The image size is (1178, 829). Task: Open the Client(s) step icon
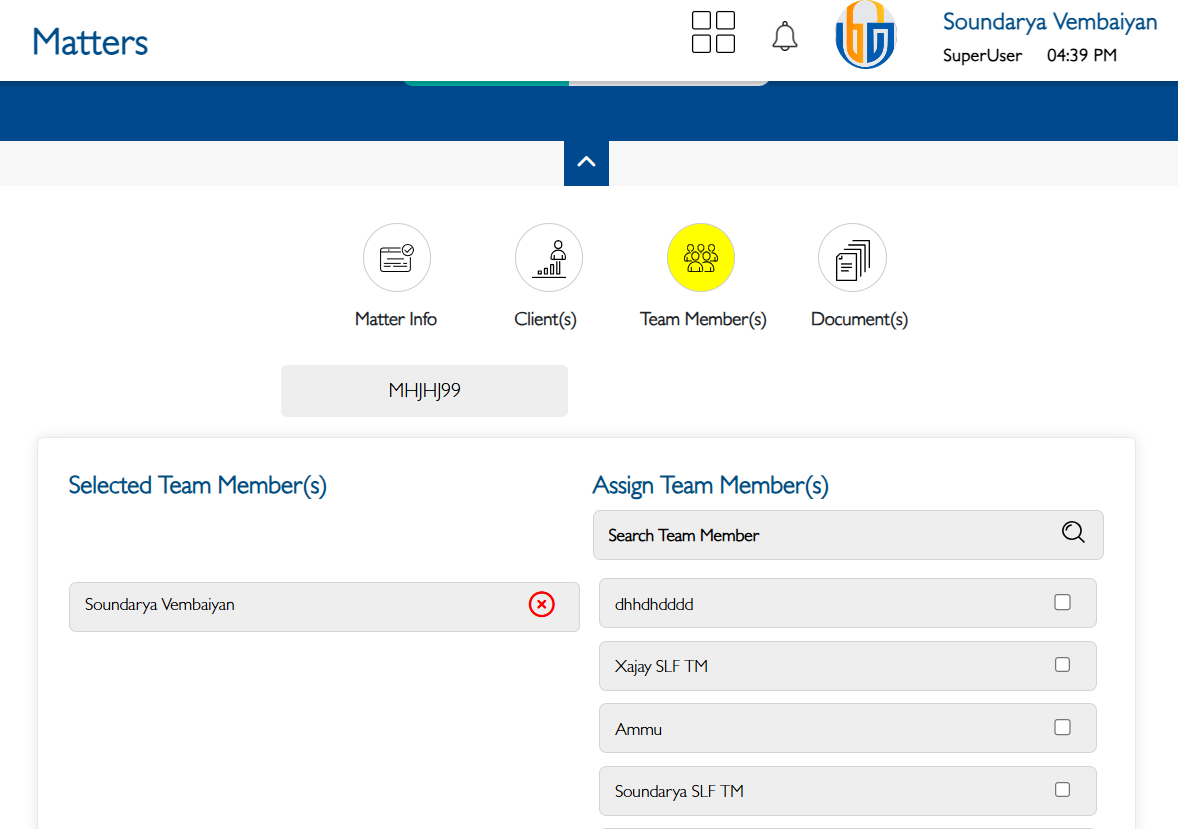coord(548,258)
